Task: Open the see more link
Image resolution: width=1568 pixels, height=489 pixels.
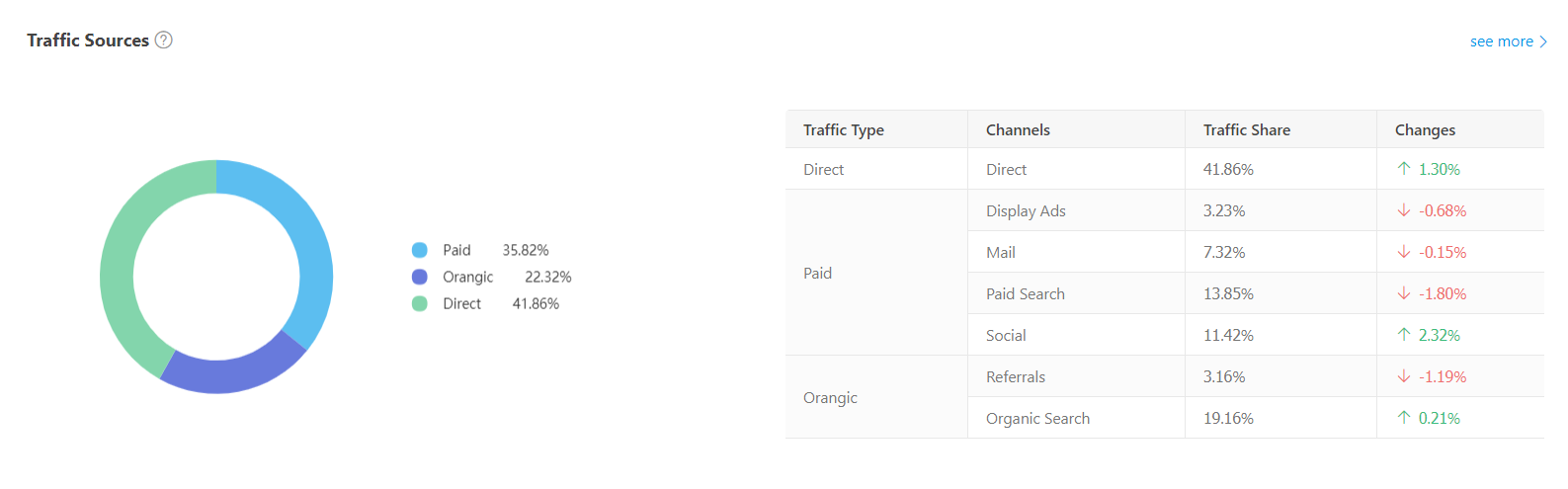Action: (x=1501, y=41)
